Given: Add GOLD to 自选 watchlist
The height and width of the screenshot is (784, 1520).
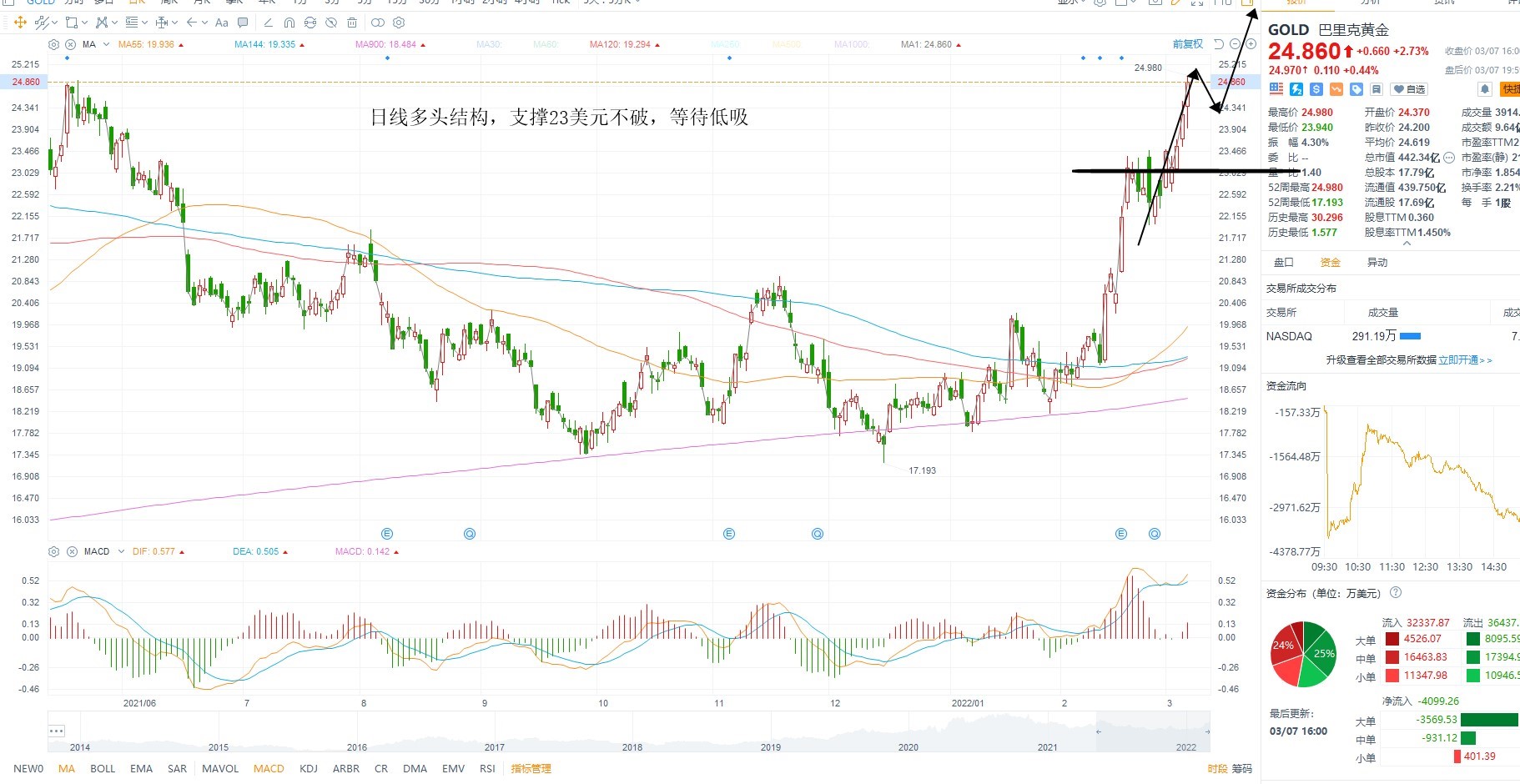Looking at the screenshot, I should [x=1409, y=89].
